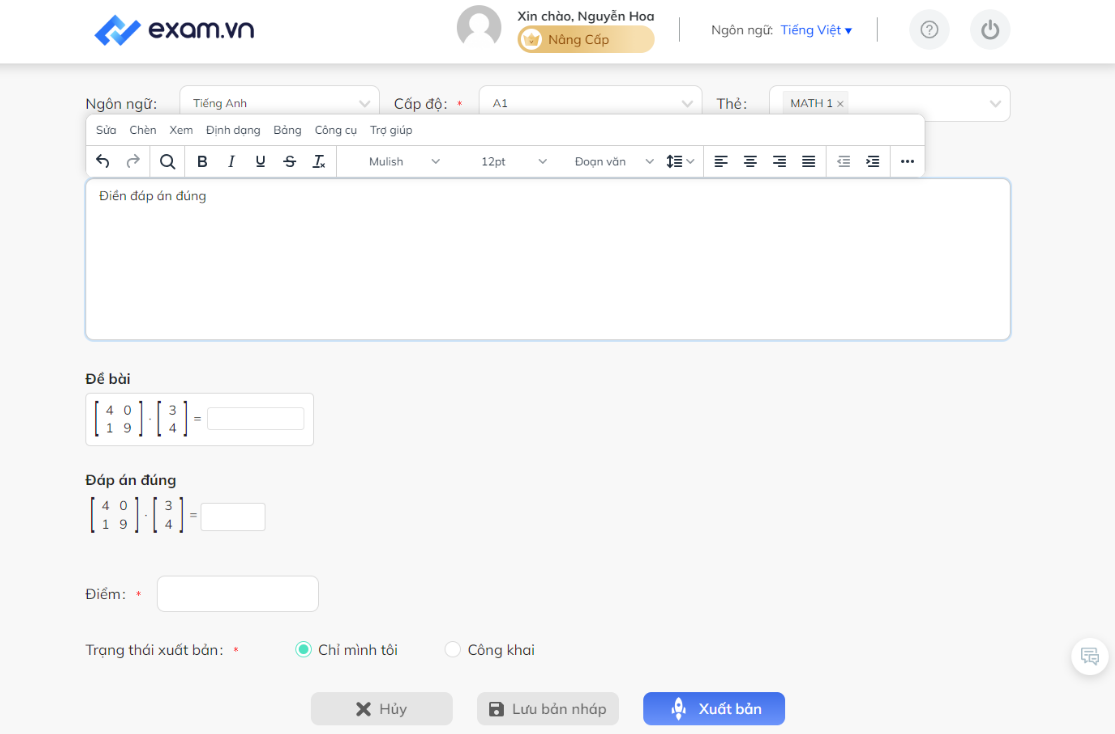Click the 'Xuất bản' publish button
This screenshot has height=734, width=1115.
click(x=714, y=708)
